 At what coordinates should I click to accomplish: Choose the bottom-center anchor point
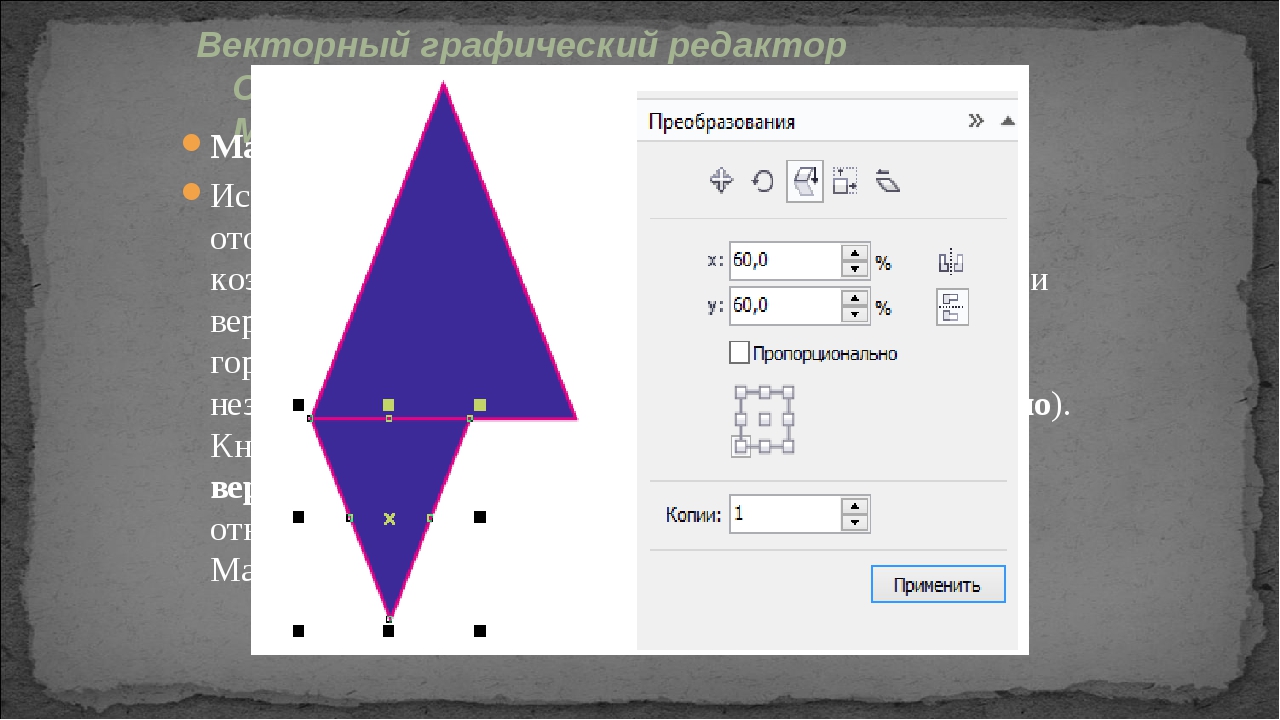click(765, 447)
